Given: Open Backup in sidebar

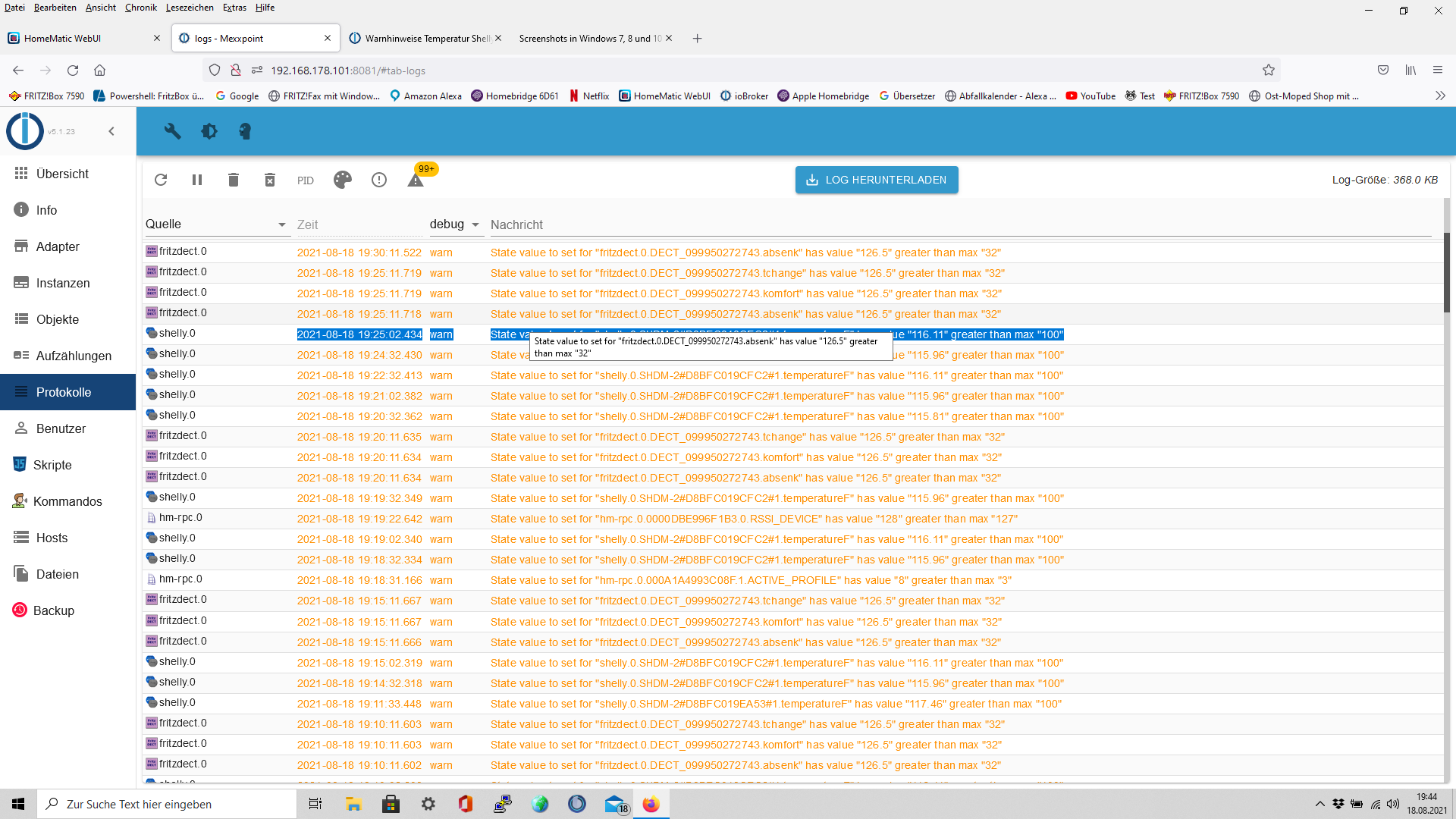Looking at the screenshot, I should pyautogui.click(x=68, y=610).
